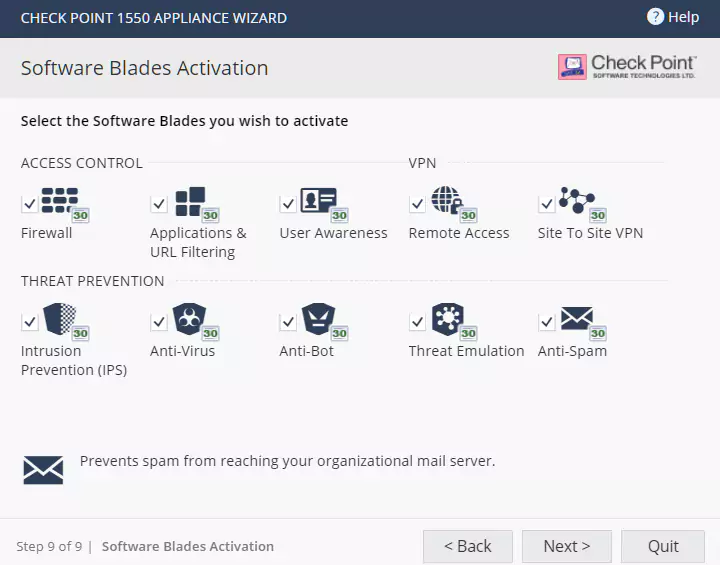Quit the appliance wizard
This screenshot has height=565, width=720.
click(x=663, y=546)
